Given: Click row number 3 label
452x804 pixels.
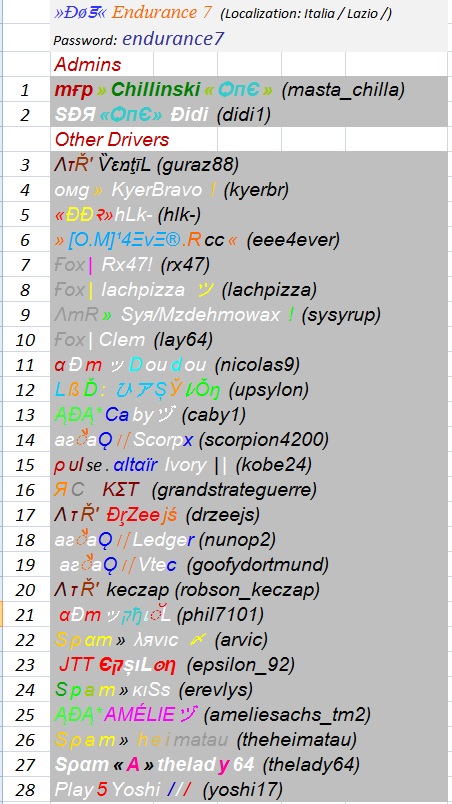Looking at the screenshot, I should pyautogui.click(x=25, y=165).
